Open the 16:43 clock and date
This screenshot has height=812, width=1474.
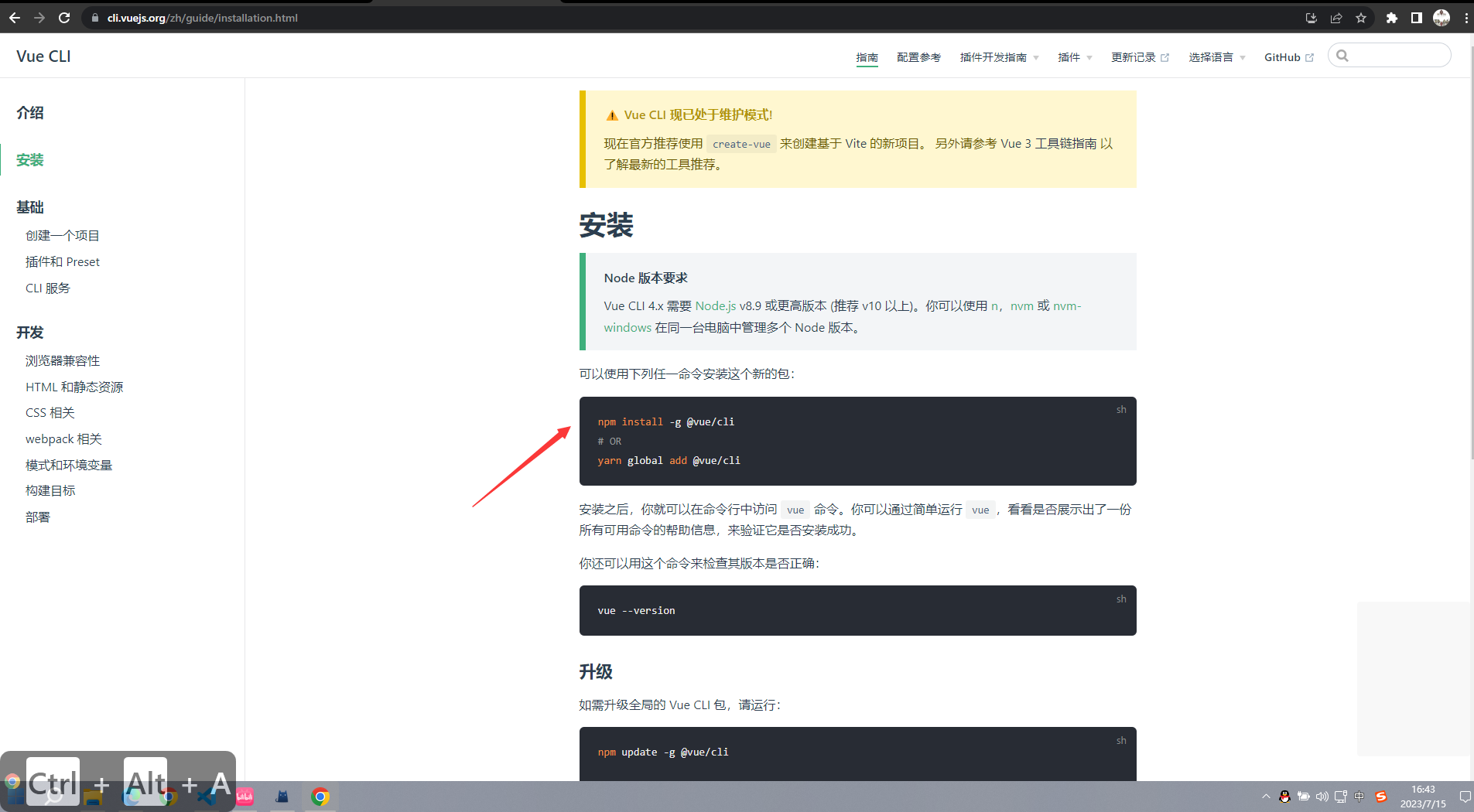click(x=1423, y=797)
